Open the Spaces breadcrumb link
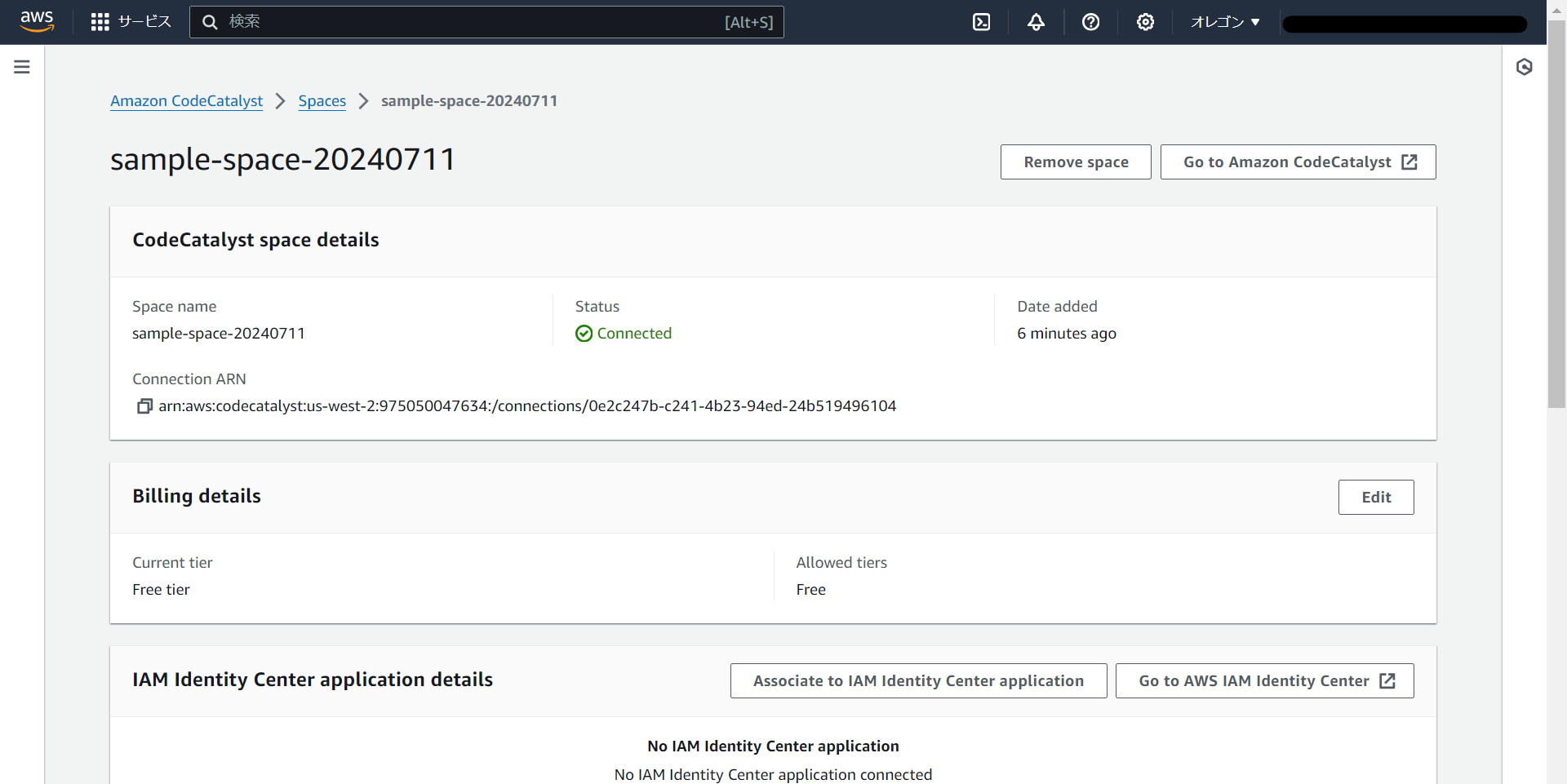This screenshot has width=1567, height=784. 322,101
